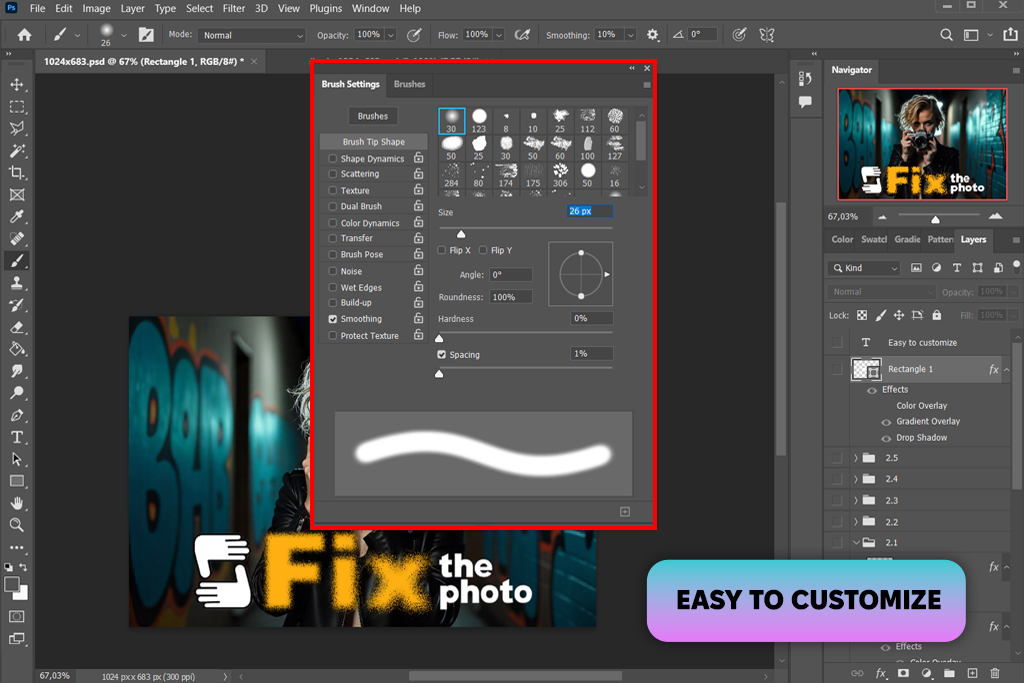This screenshot has height=683, width=1024.
Task: Adjust the brush Size slider handle
Action: tap(461, 234)
